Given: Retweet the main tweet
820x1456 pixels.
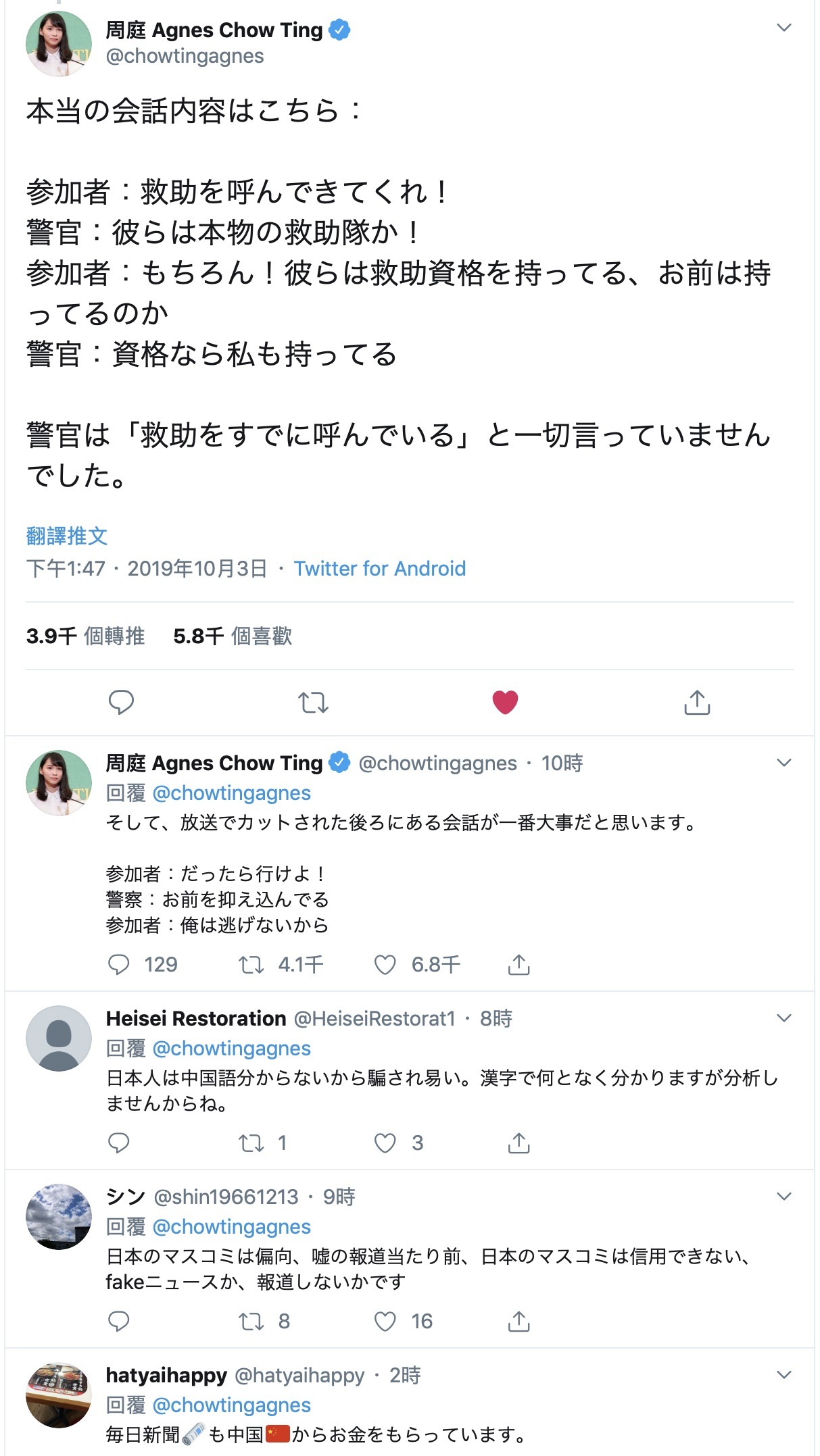Looking at the screenshot, I should tap(313, 703).
